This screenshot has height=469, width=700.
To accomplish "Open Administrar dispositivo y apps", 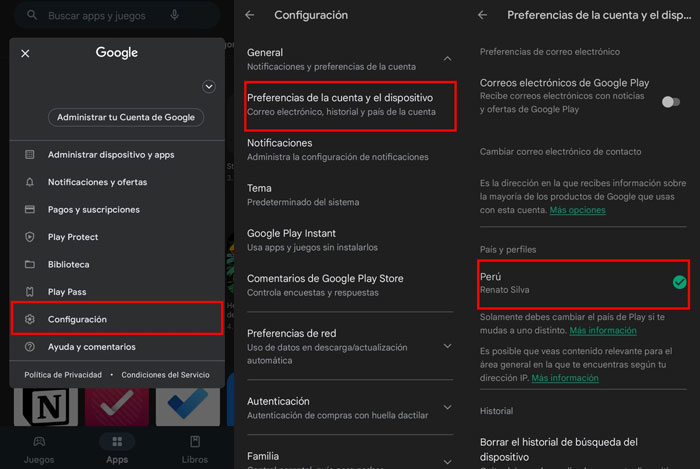I will coord(117,154).
